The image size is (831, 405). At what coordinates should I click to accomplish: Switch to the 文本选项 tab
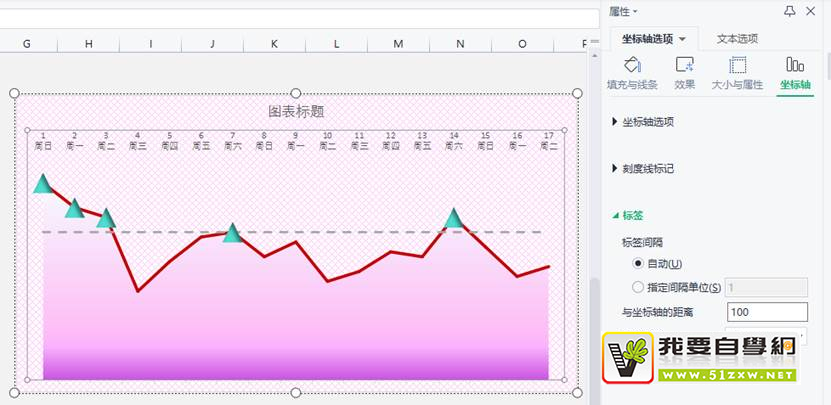click(737, 39)
